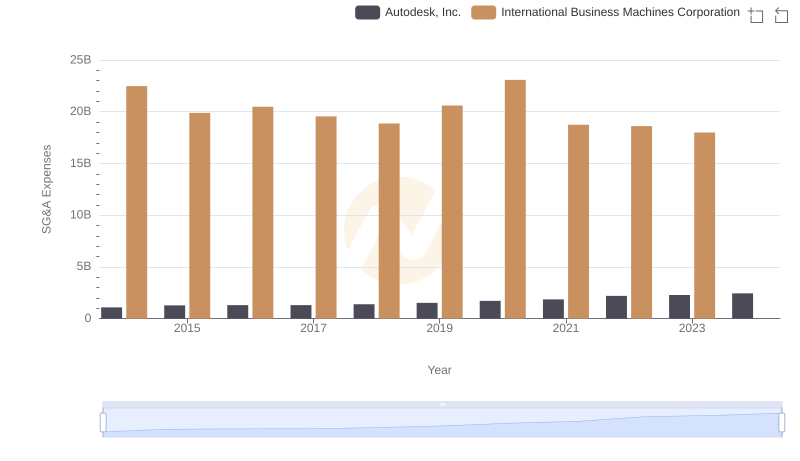Click the 15B y-axis label
The width and height of the screenshot is (800, 461).
[x=81, y=163]
